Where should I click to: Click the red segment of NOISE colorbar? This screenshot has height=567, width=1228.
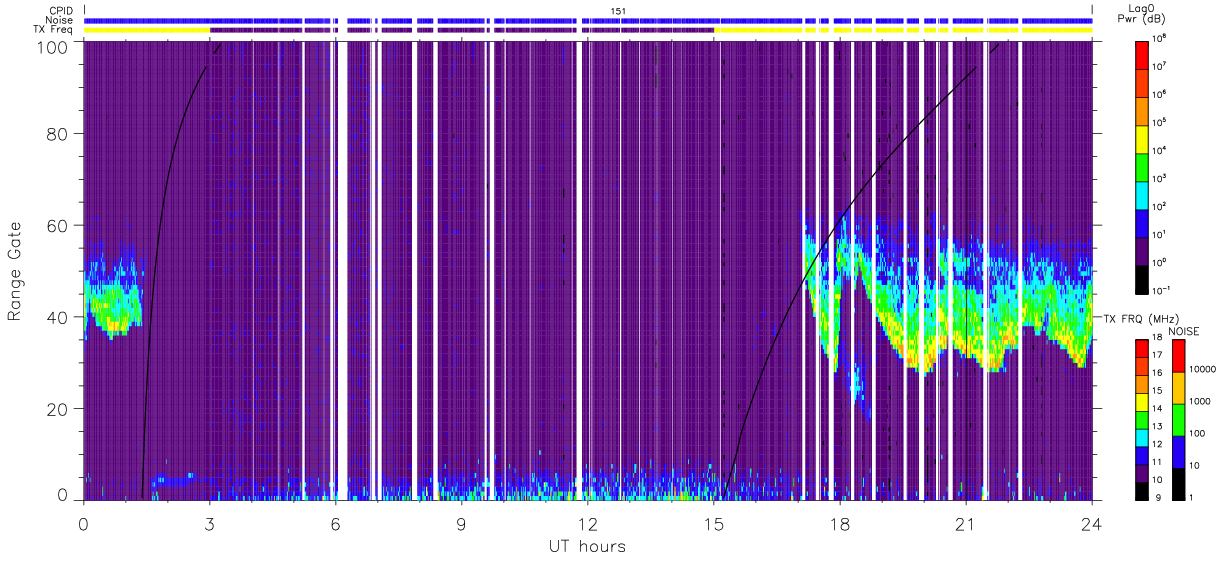click(1178, 356)
